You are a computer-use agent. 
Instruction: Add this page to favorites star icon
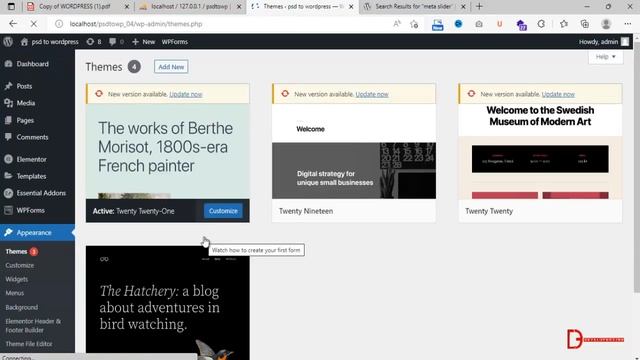[x=414, y=24]
